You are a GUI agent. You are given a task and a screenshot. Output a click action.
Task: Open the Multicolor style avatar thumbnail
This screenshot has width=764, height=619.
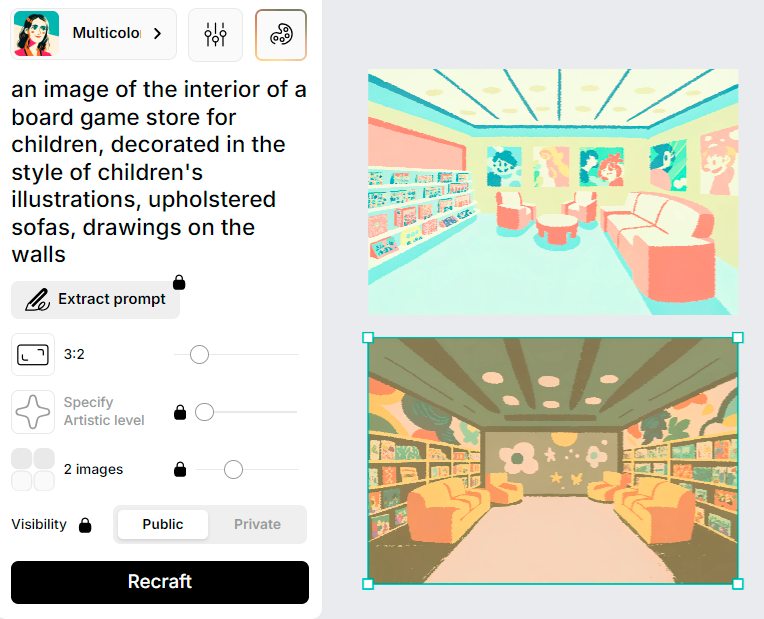coord(37,34)
